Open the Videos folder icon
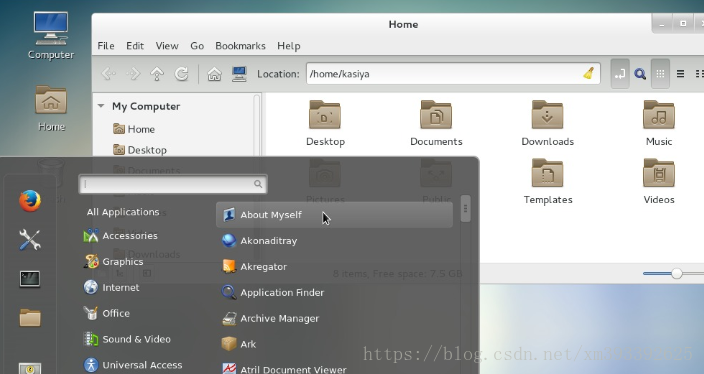This screenshot has height=374, width=704. click(659, 181)
